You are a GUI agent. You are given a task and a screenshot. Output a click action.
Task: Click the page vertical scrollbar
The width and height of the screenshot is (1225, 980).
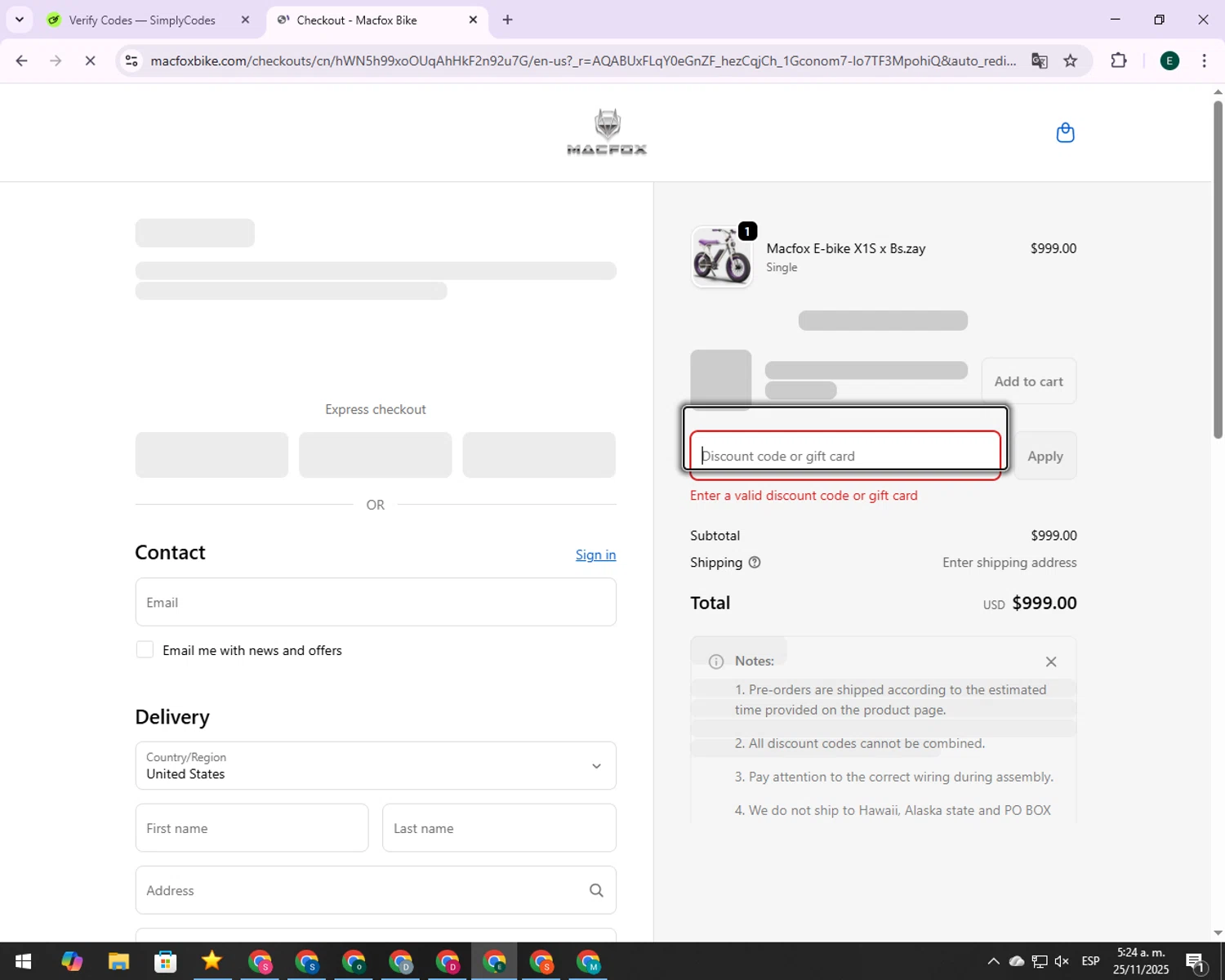click(x=1218, y=269)
